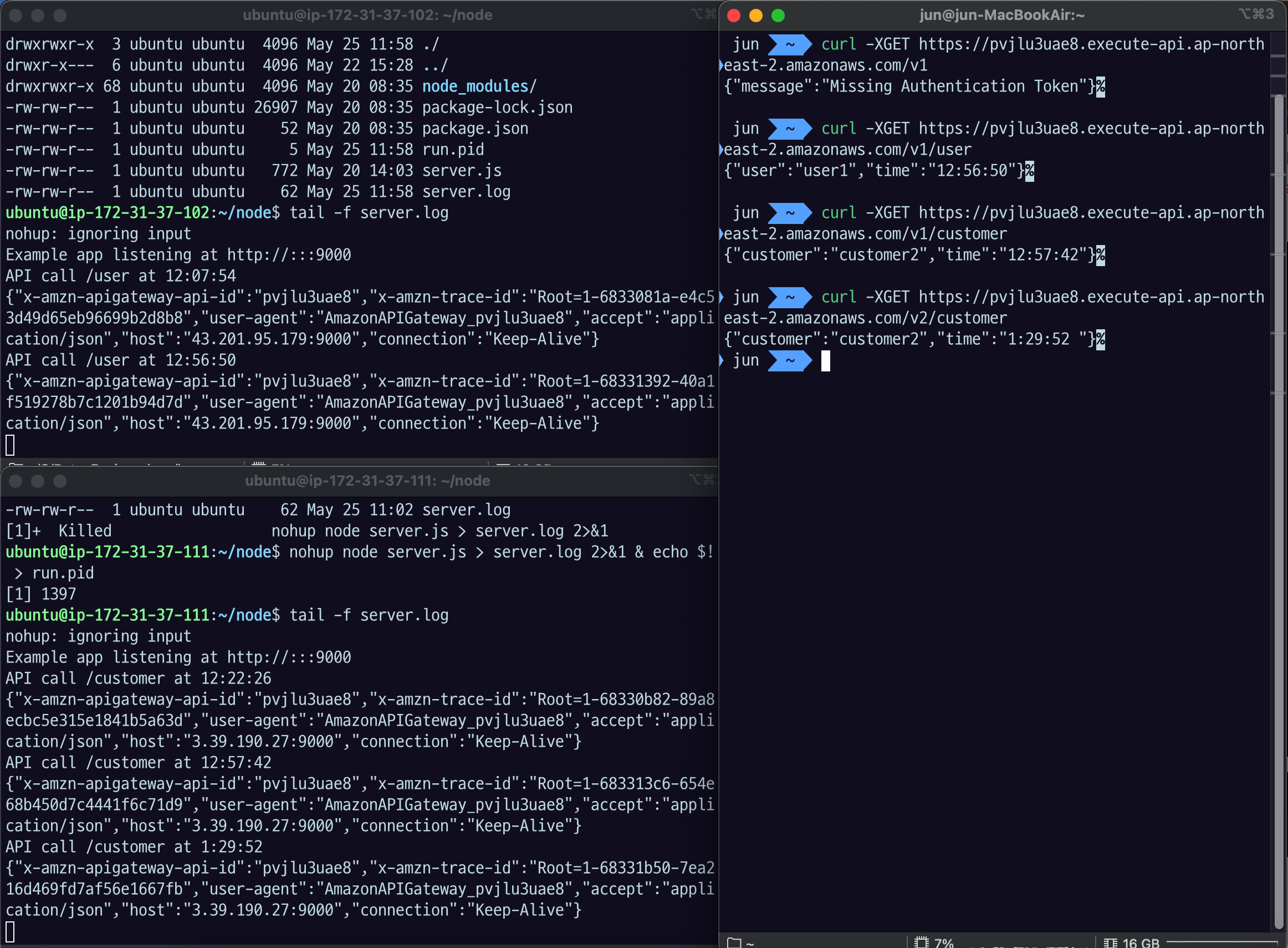Click the CPU usage icon showing 7%
The image size is (1288, 948).
pos(922,942)
